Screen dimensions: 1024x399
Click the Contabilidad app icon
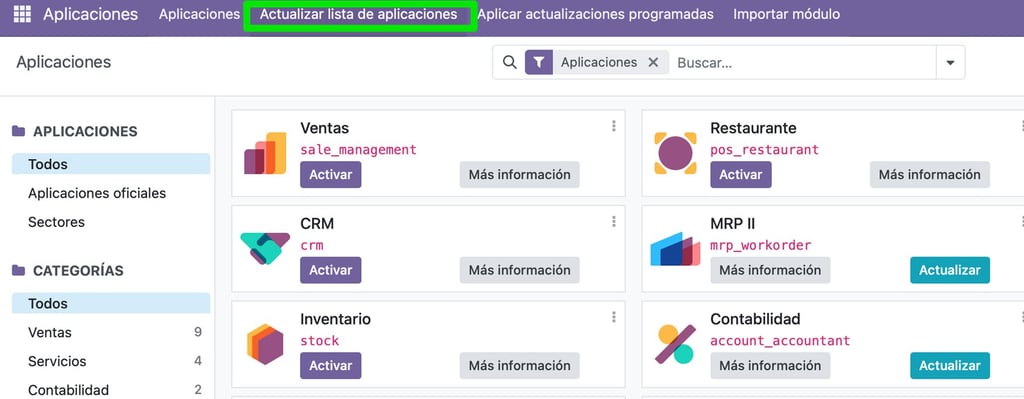click(x=675, y=343)
